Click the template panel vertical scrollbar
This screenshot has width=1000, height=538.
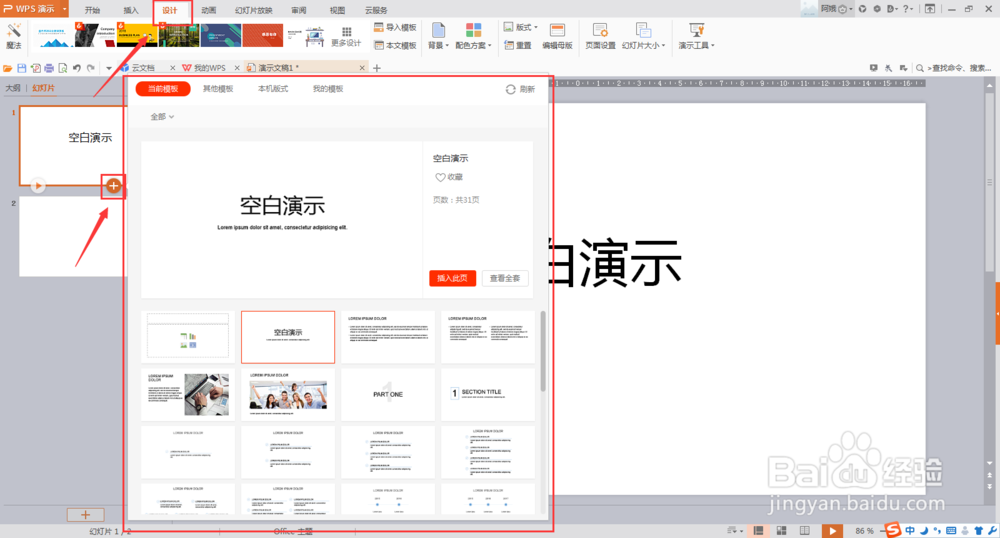tap(543, 351)
